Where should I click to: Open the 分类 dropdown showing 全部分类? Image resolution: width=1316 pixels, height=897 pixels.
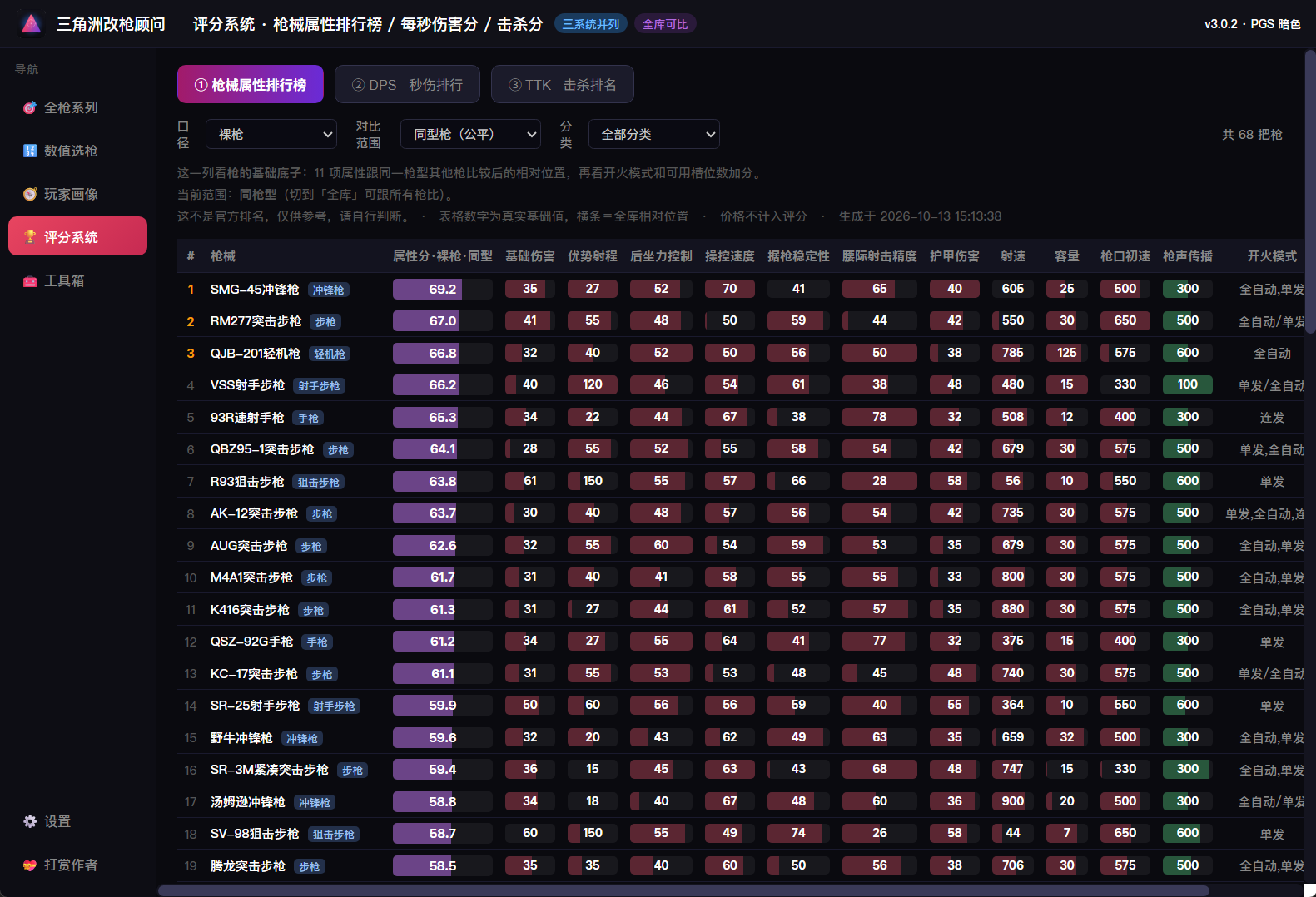(x=654, y=134)
